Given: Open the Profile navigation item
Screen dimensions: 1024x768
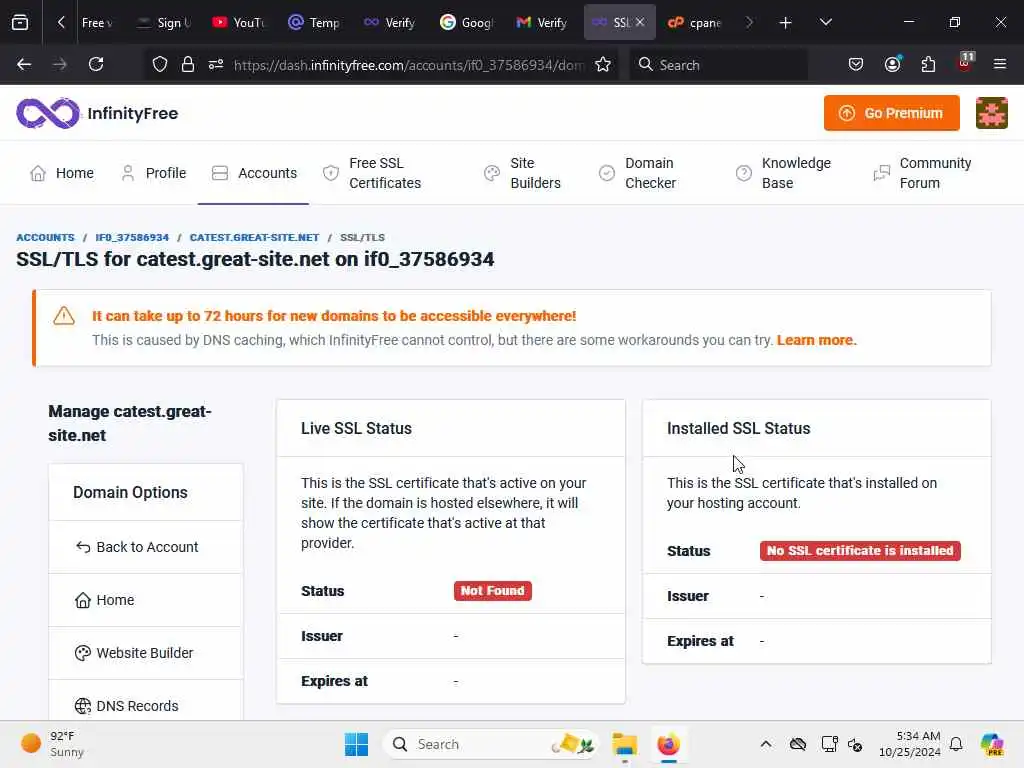Looking at the screenshot, I should click(x=153, y=173).
